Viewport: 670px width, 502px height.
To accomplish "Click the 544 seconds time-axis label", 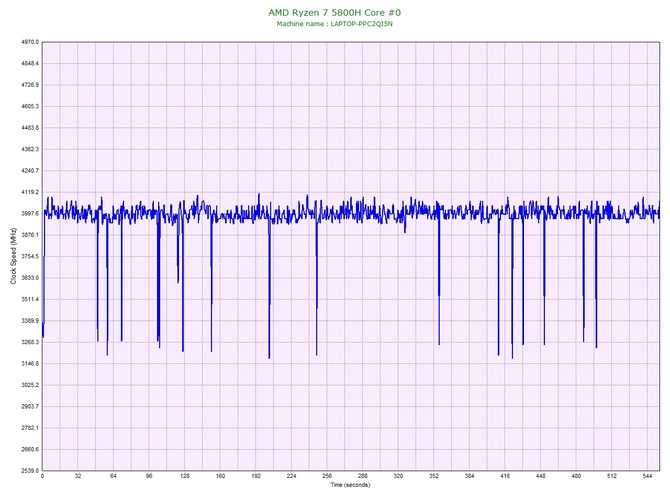I will pos(647,476).
